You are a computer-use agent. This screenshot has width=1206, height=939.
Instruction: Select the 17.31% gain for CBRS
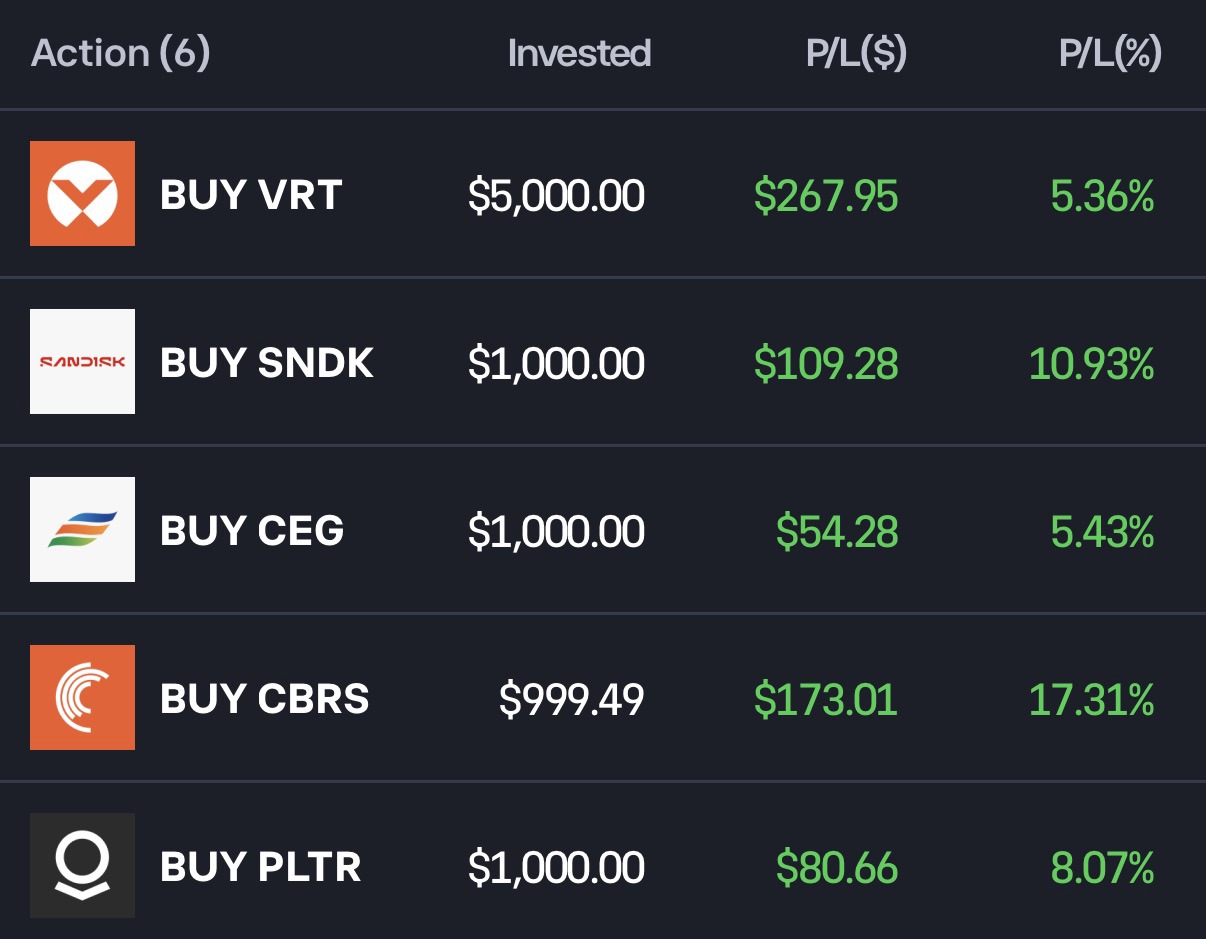coord(1092,700)
